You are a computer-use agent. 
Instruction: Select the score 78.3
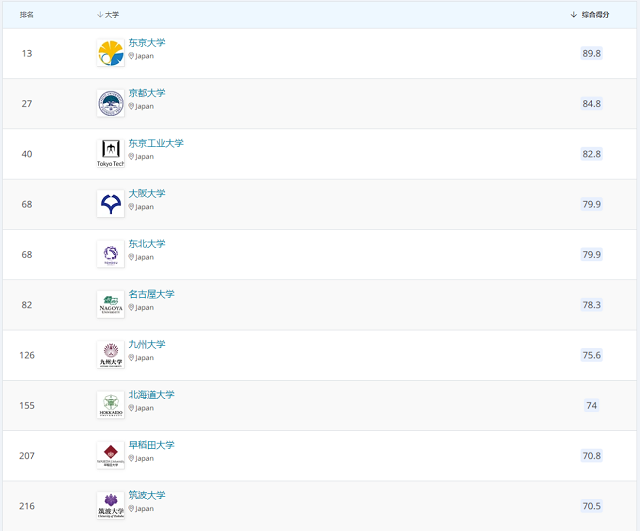[591, 304]
